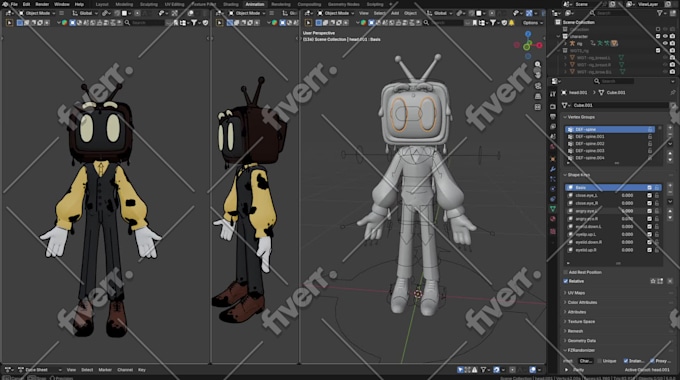The image size is (680, 380).
Task: Open the Output properties tab icon
Action: (x=552, y=116)
